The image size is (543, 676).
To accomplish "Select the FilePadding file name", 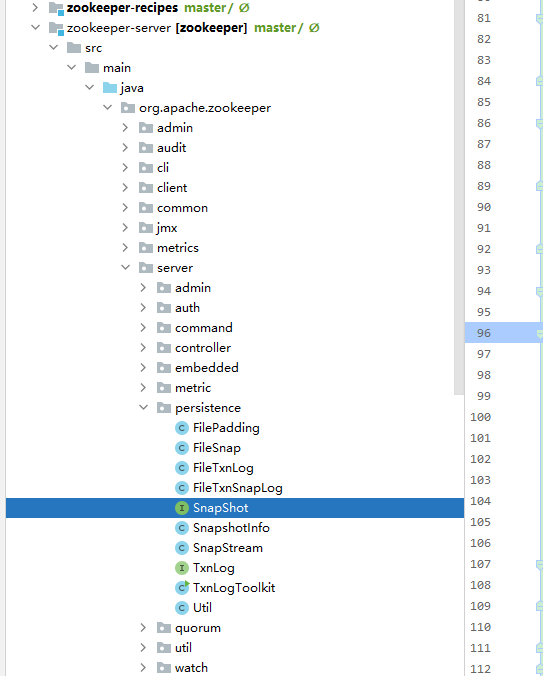I will coord(226,428).
